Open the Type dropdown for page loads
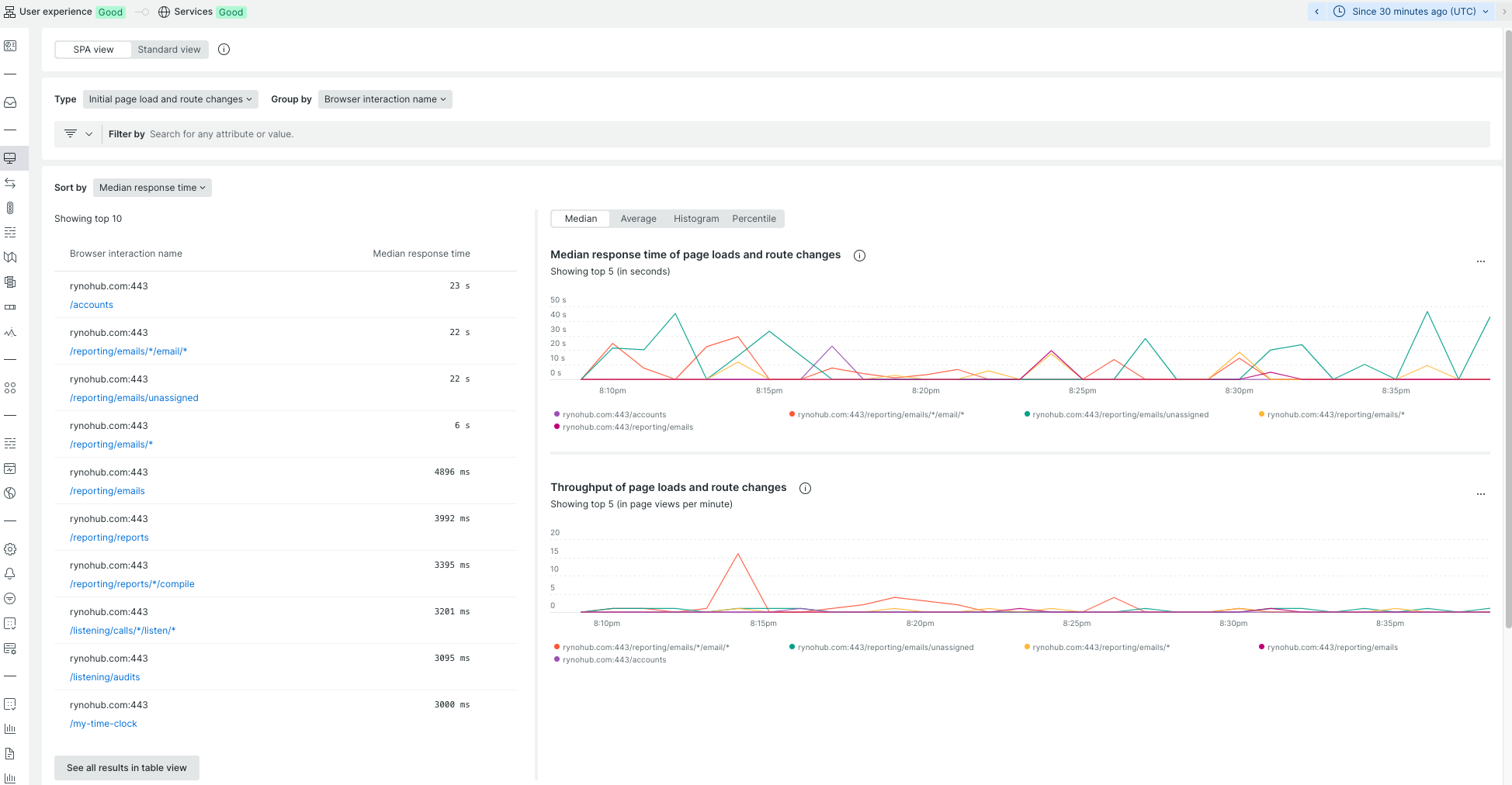The width and height of the screenshot is (1512, 785). point(170,99)
